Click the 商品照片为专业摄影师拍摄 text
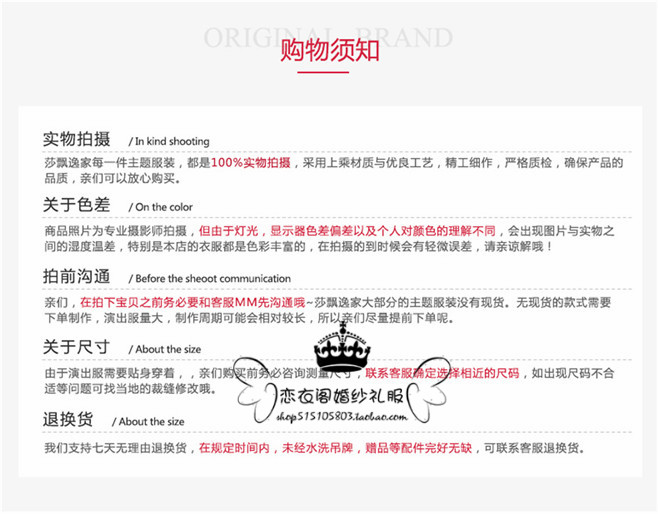This screenshot has height=514, width=658. pyautogui.click(x=115, y=231)
